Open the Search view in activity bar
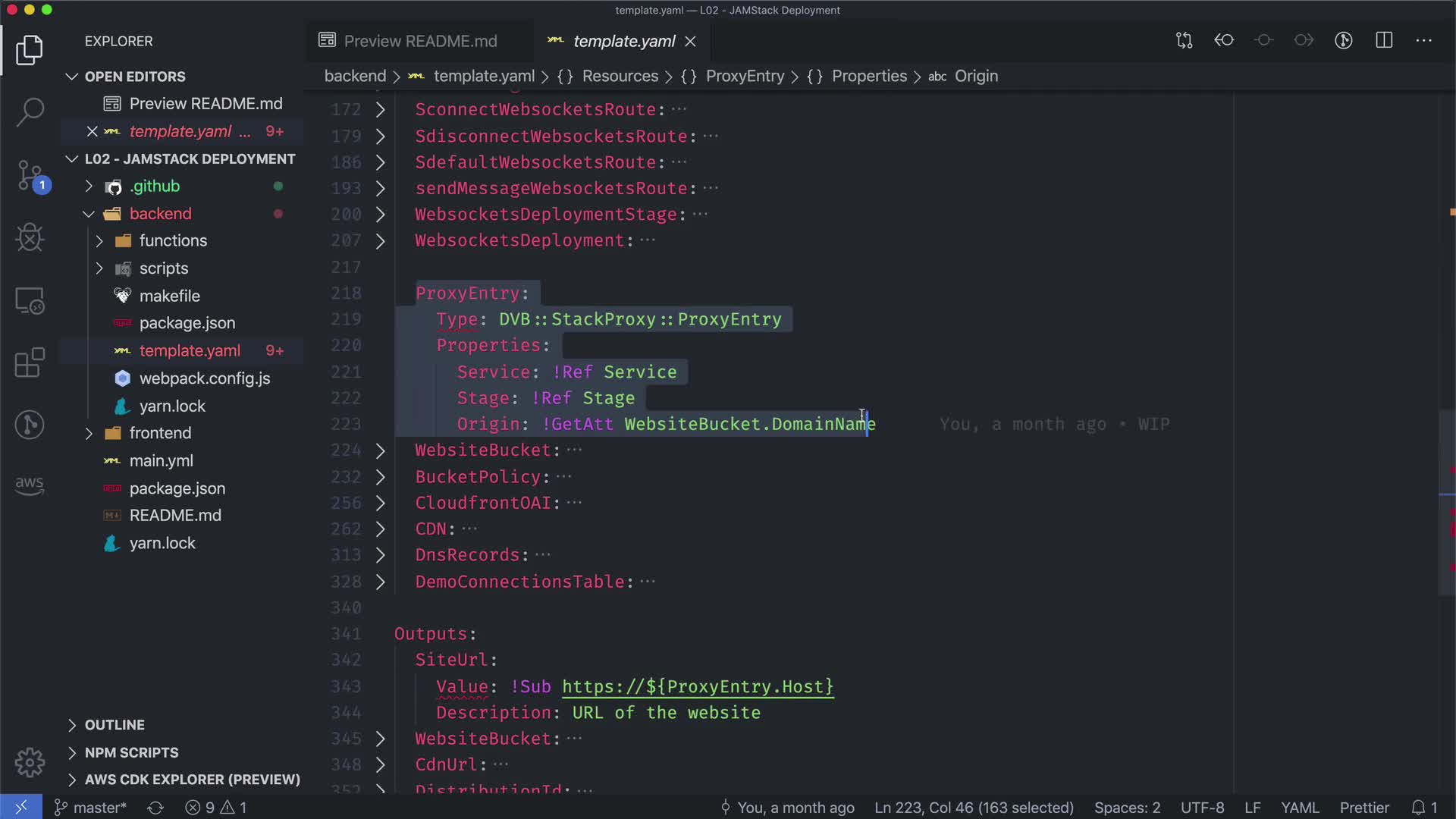Image resolution: width=1456 pixels, height=819 pixels. click(30, 111)
